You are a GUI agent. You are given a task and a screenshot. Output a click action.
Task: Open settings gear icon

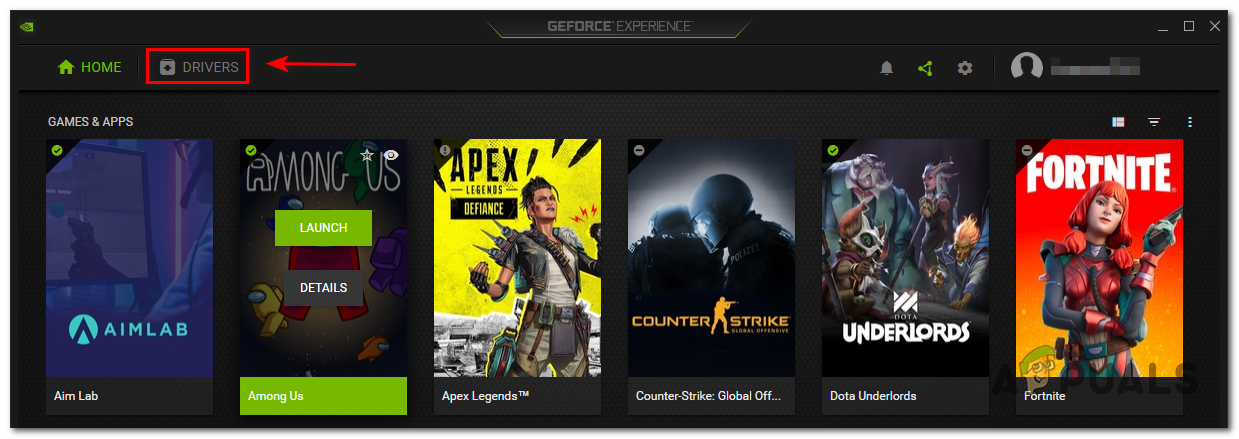point(964,68)
